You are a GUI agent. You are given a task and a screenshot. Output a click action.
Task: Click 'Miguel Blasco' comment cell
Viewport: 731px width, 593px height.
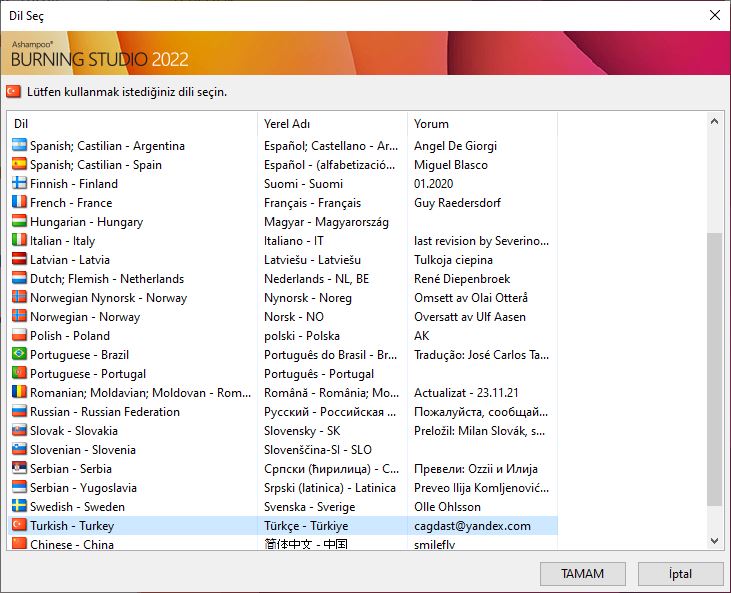click(x=451, y=165)
